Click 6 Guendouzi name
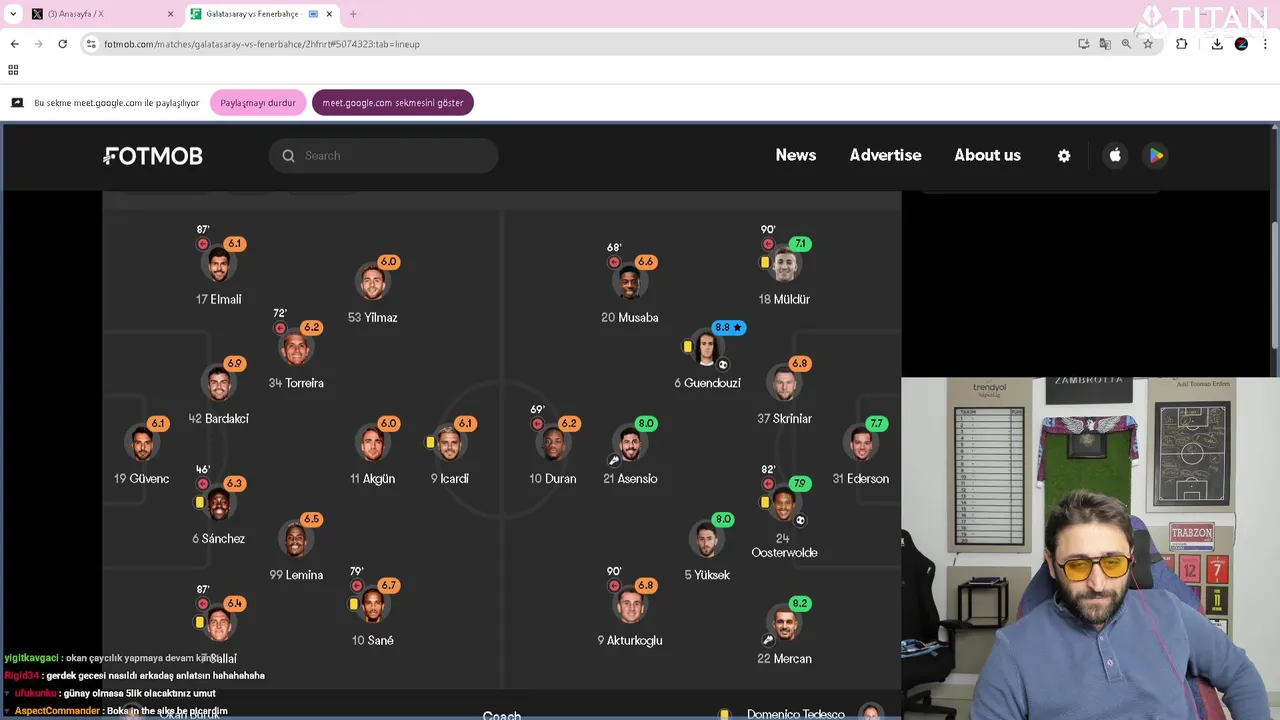Viewport: 1280px width, 720px height. [x=707, y=384]
